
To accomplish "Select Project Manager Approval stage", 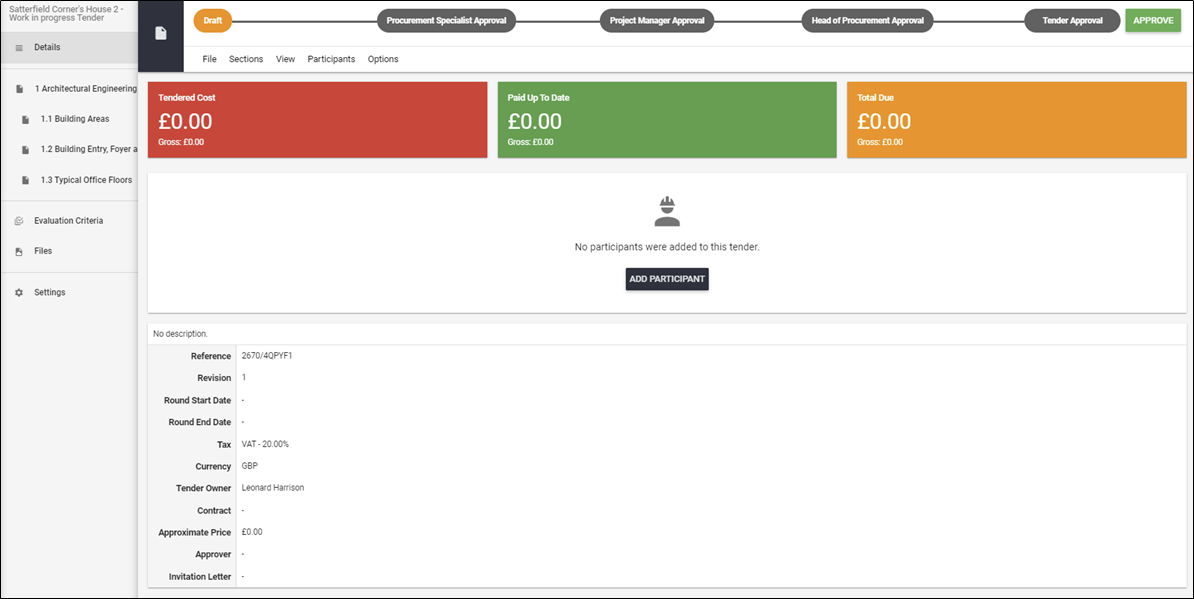I will tap(657, 21).
